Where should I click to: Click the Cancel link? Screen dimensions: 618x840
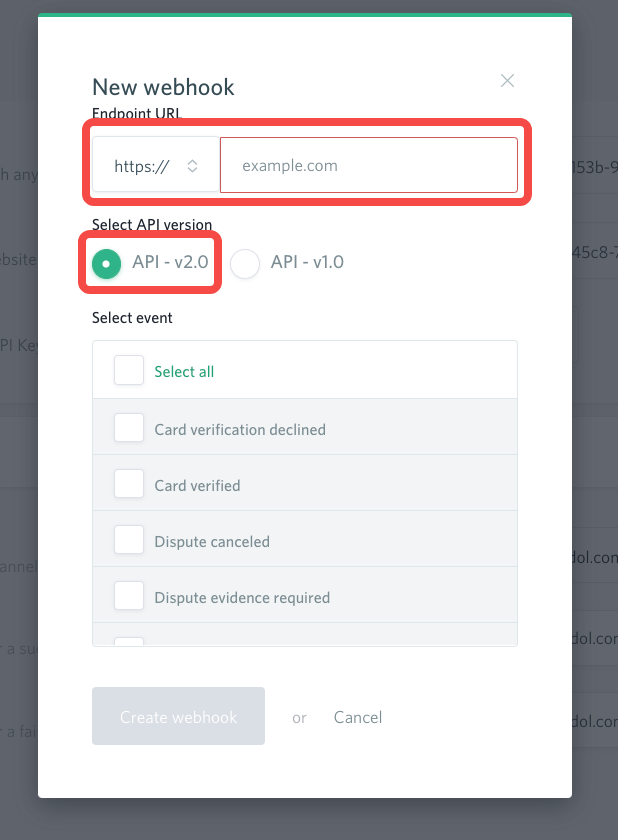358,717
